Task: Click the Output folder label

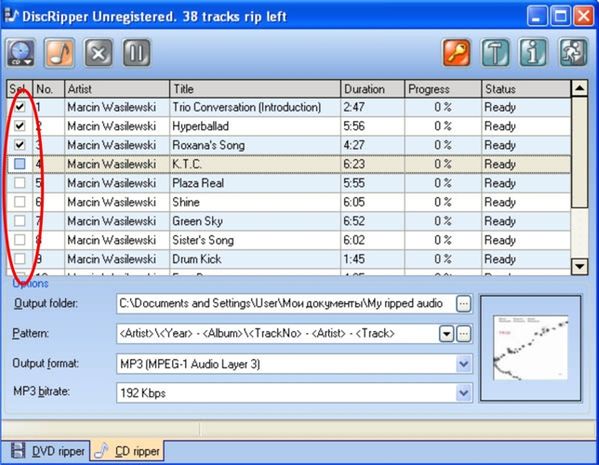Action: tap(45, 304)
